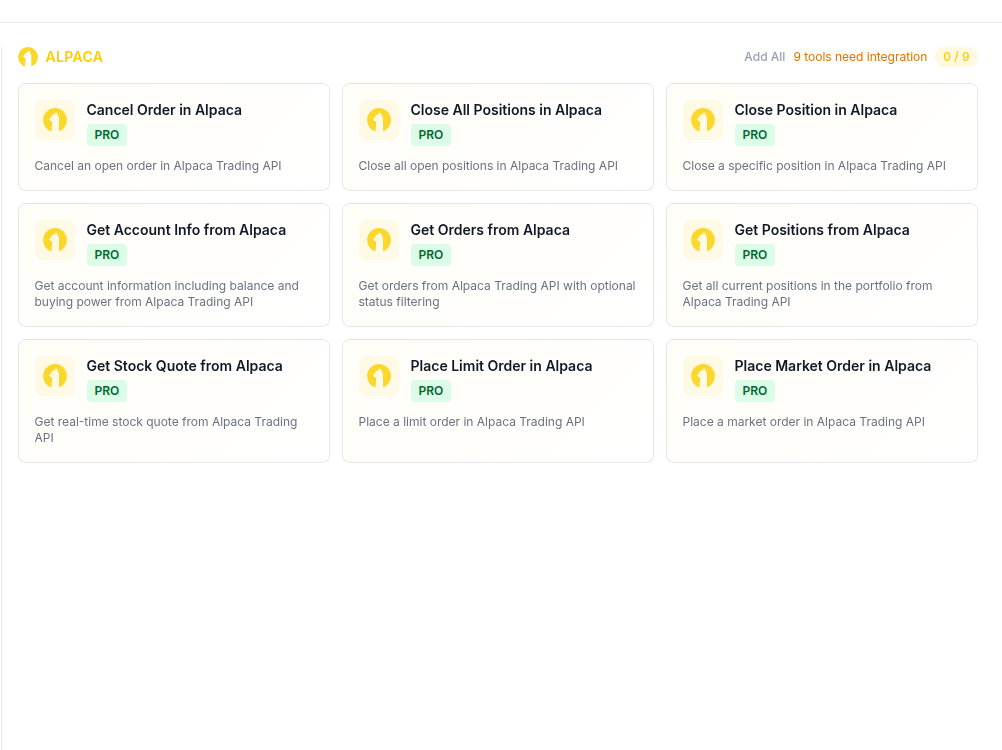Click the 9 tools need integration link
The height and width of the screenshot is (750, 1002).
tap(860, 57)
